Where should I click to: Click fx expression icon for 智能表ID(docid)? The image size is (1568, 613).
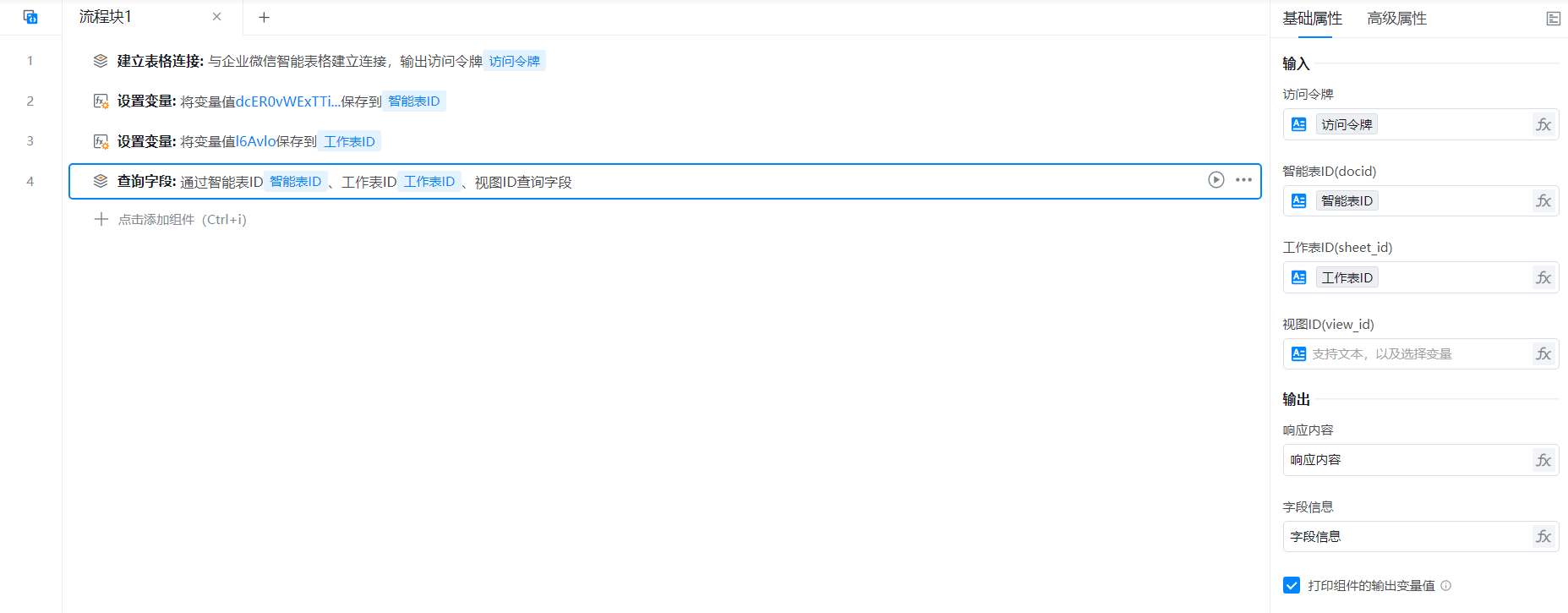[1543, 201]
